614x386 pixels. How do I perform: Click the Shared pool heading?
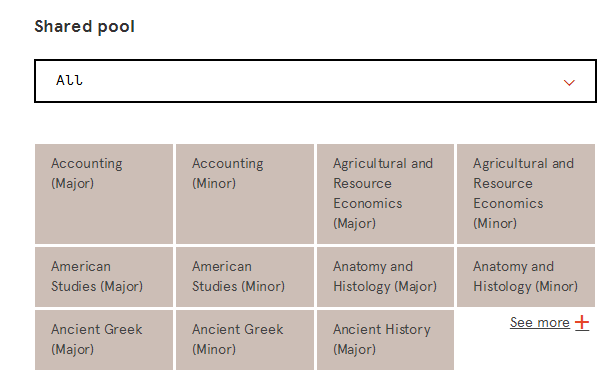(x=85, y=27)
